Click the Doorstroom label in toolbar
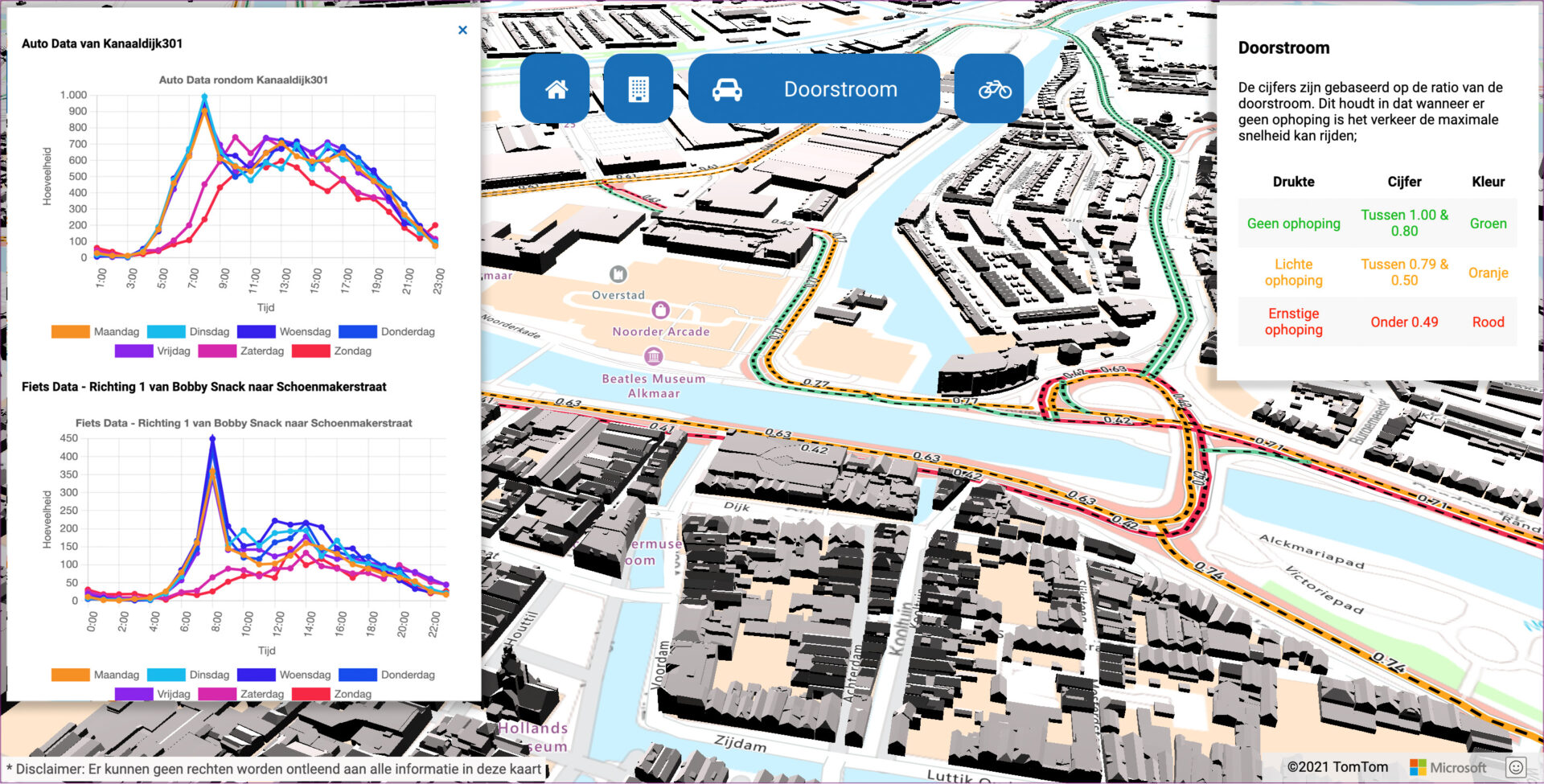Image resolution: width=1544 pixels, height=784 pixels. point(840,89)
